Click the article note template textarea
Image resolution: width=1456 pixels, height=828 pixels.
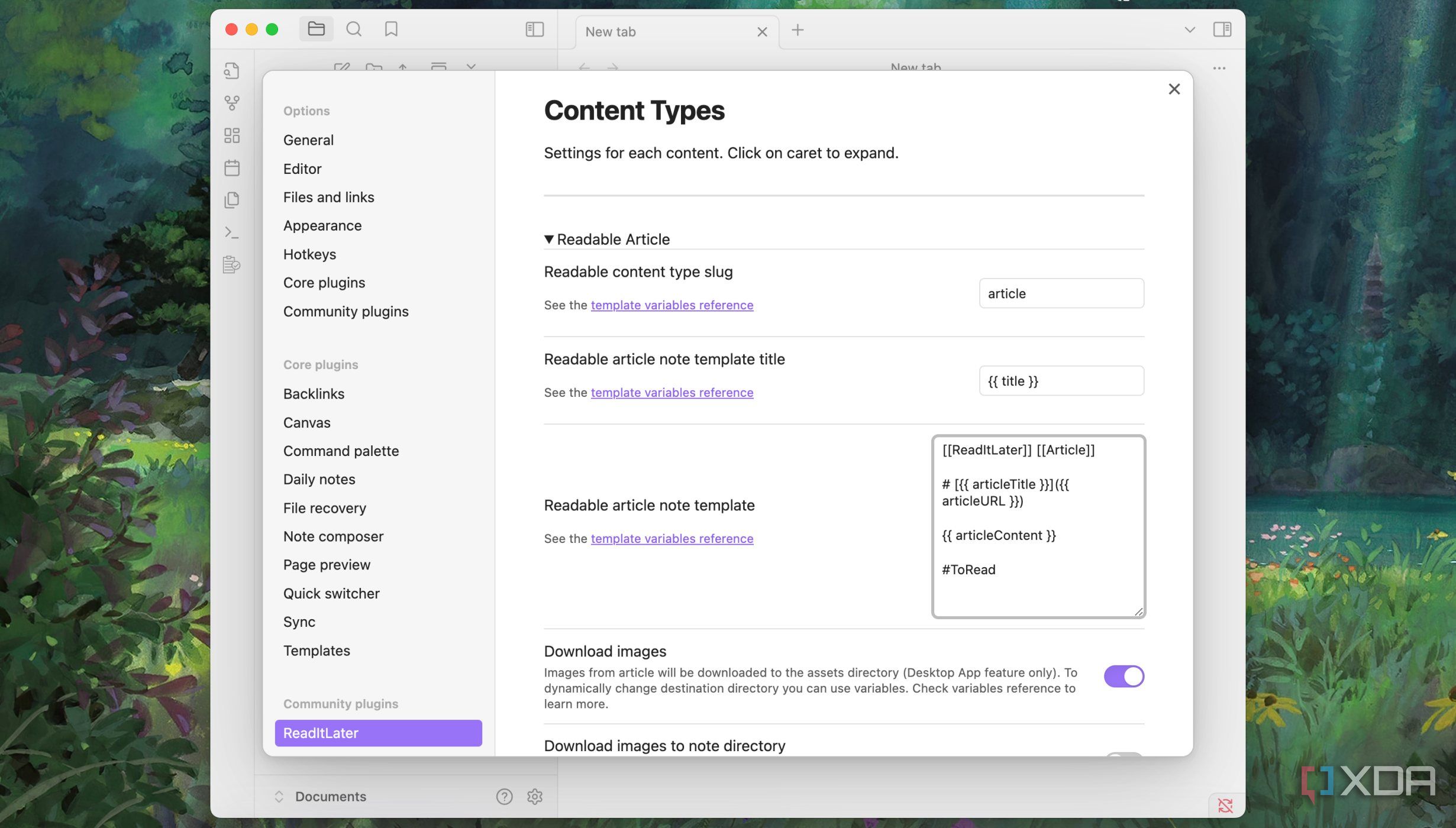1038,526
